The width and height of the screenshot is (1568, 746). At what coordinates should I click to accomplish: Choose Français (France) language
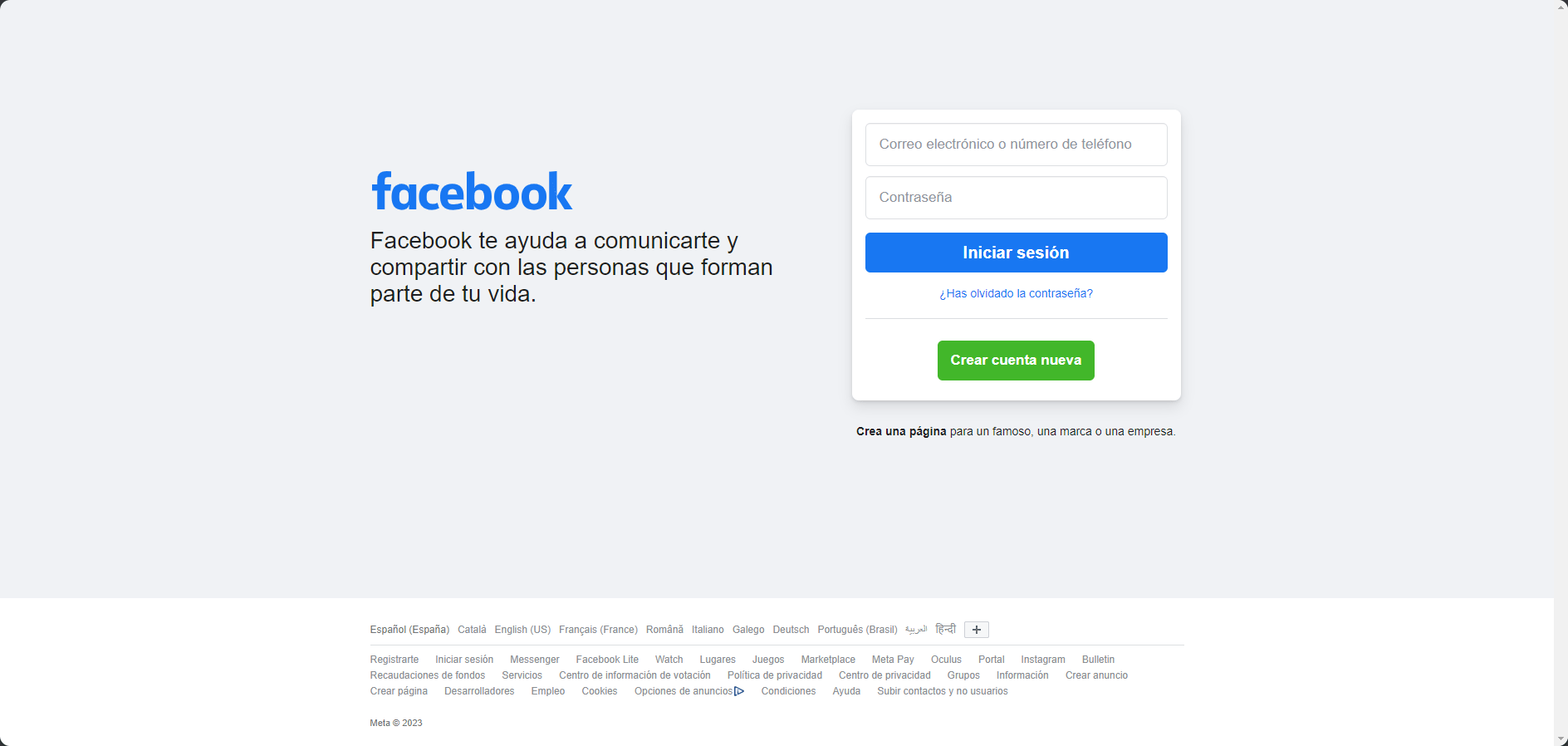pos(598,630)
